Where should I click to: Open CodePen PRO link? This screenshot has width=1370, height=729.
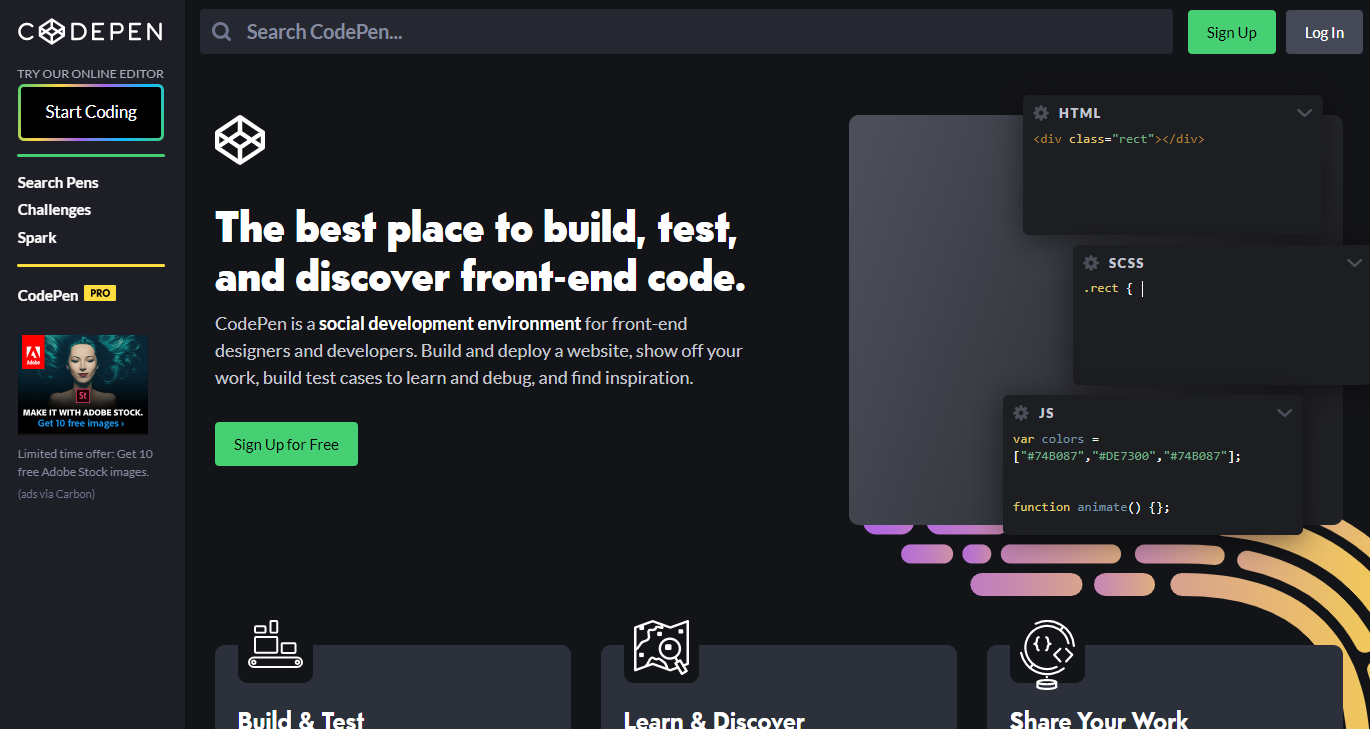click(x=67, y=295)
